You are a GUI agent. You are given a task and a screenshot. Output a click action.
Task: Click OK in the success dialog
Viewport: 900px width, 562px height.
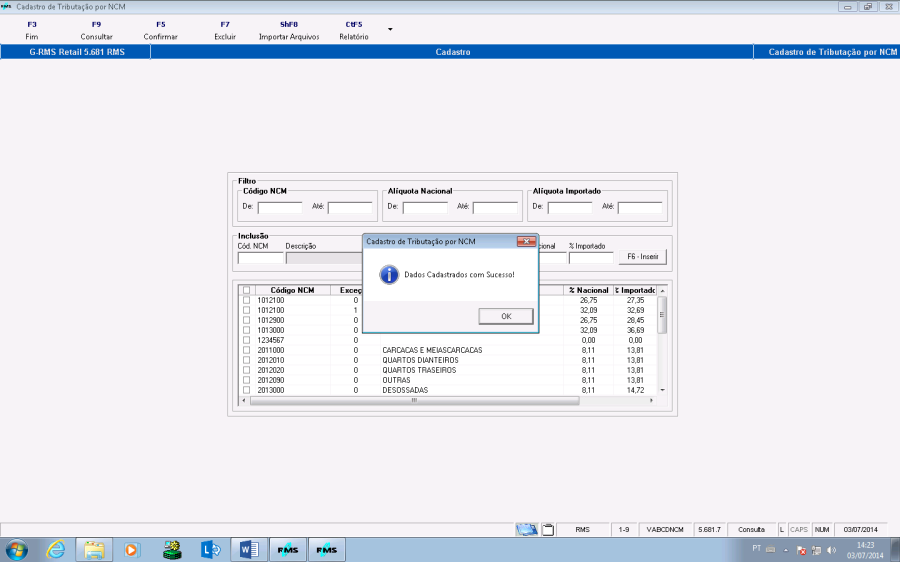[506, 316]
